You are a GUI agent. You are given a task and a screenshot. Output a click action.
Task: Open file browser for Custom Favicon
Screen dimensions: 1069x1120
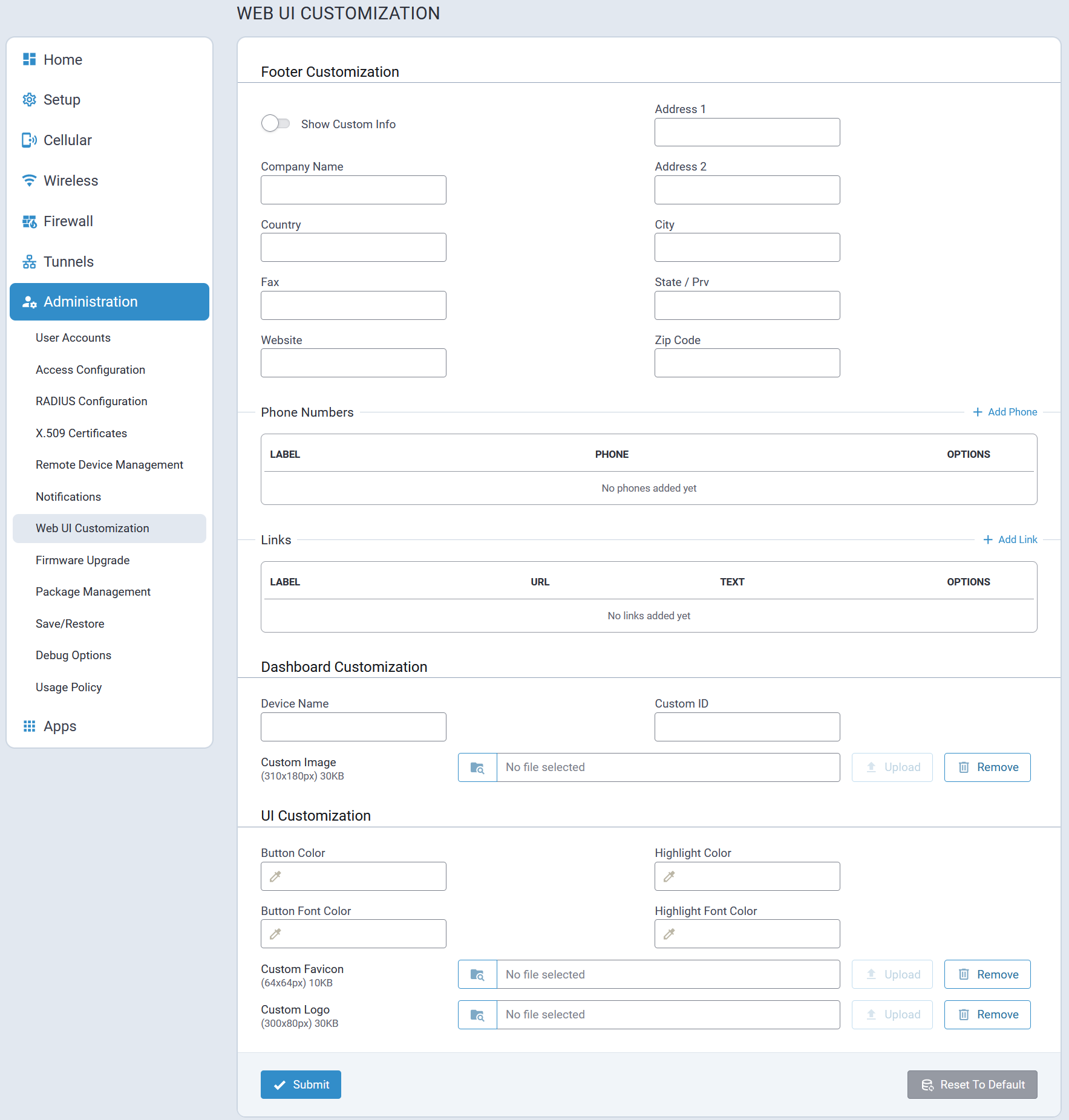pos(477,974)
